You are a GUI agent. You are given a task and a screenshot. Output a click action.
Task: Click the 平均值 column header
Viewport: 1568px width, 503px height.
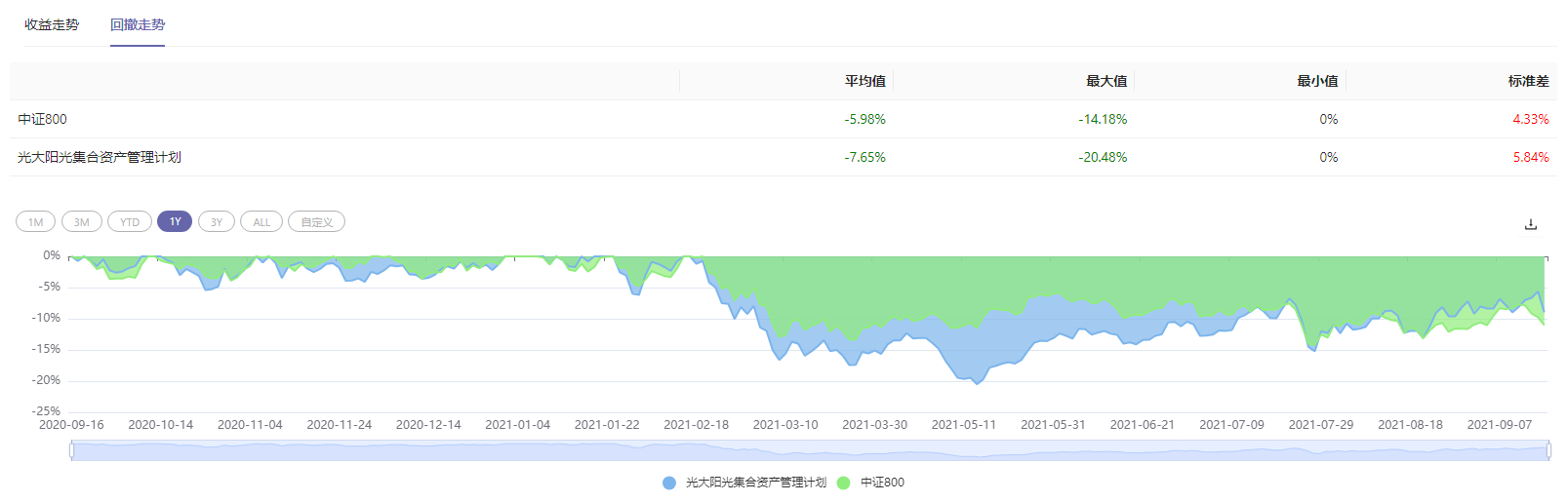(x=864, y=81)
